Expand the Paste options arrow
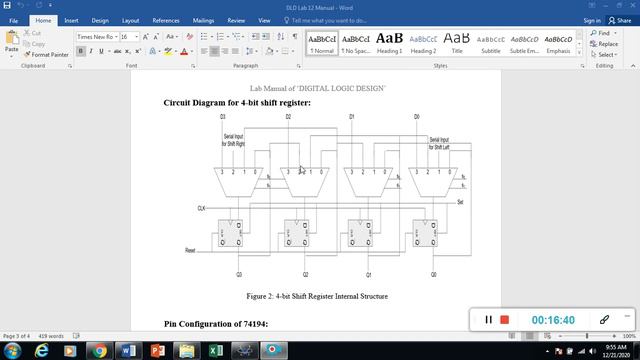The width and height of the screenshot is (640, 360). [x=12, y=56]
